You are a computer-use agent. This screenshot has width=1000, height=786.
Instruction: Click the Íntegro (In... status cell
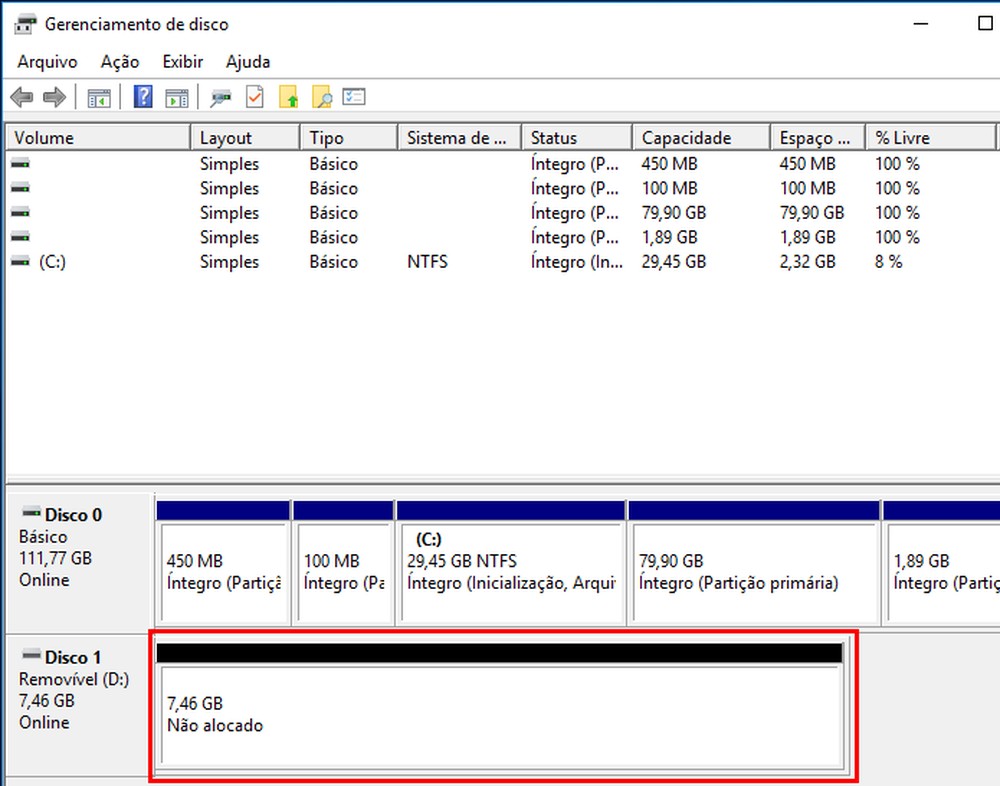pyautogui.click(x=577, y=262)
